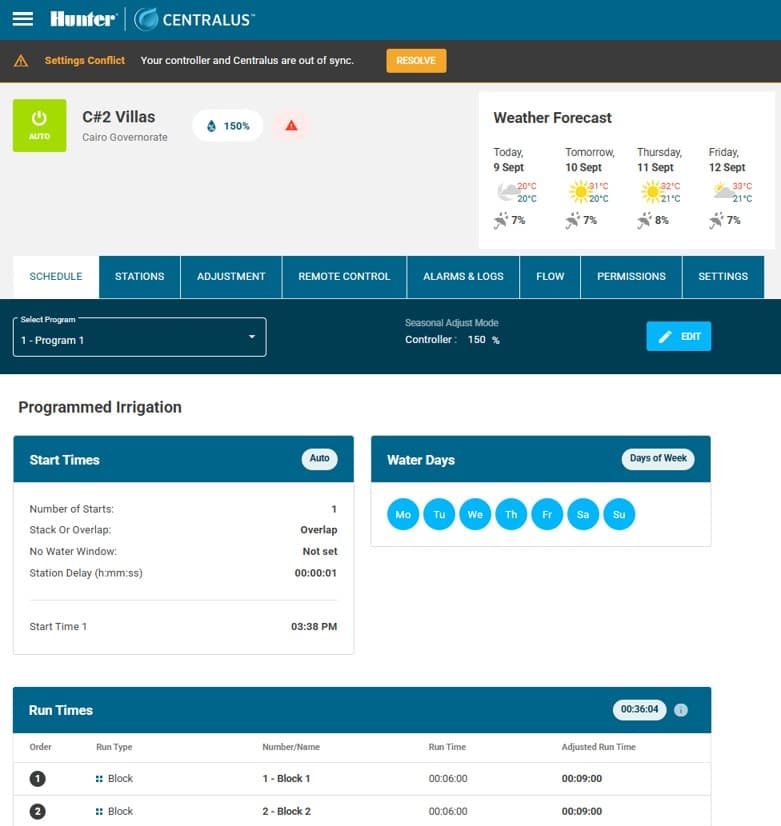Click the Auto badge in Start Times

coord(319,459)
